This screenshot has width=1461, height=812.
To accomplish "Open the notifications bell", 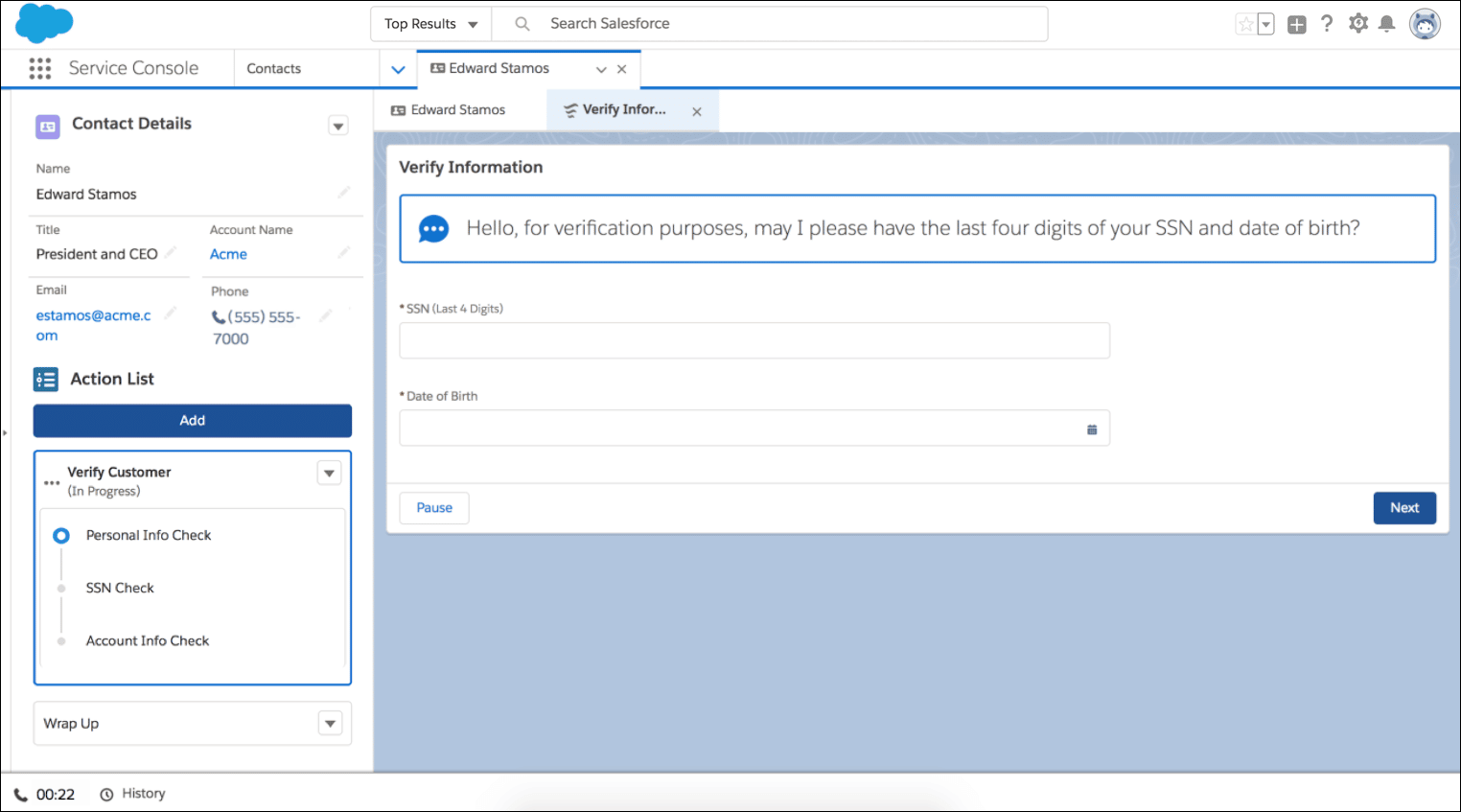I will tap(1386, 24).
